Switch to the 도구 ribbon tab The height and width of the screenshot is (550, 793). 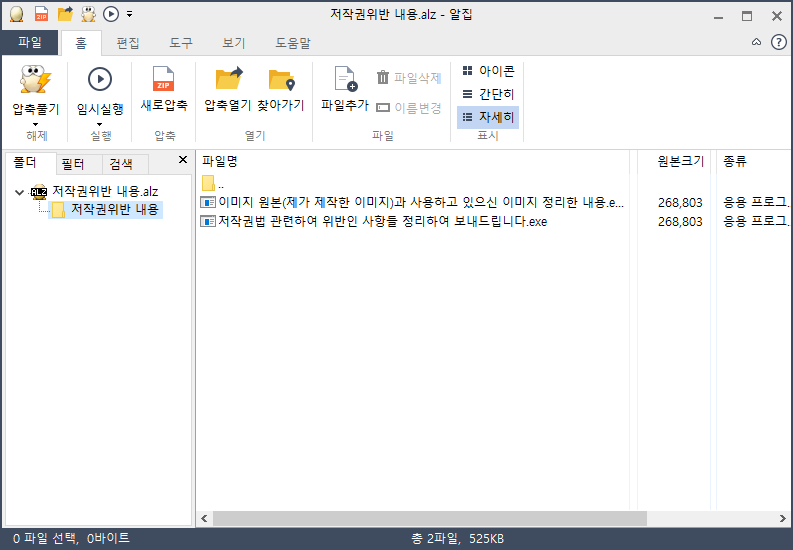point(181,43)
